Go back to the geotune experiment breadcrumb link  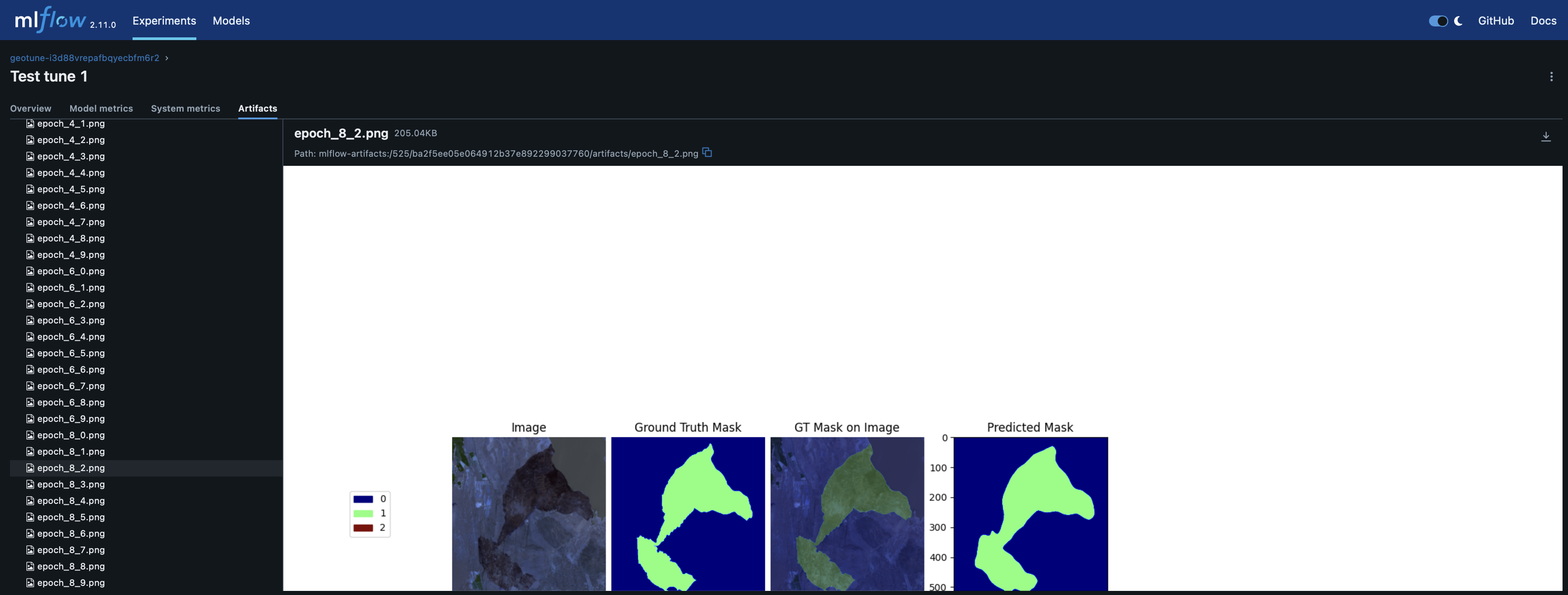click(85, 58)
